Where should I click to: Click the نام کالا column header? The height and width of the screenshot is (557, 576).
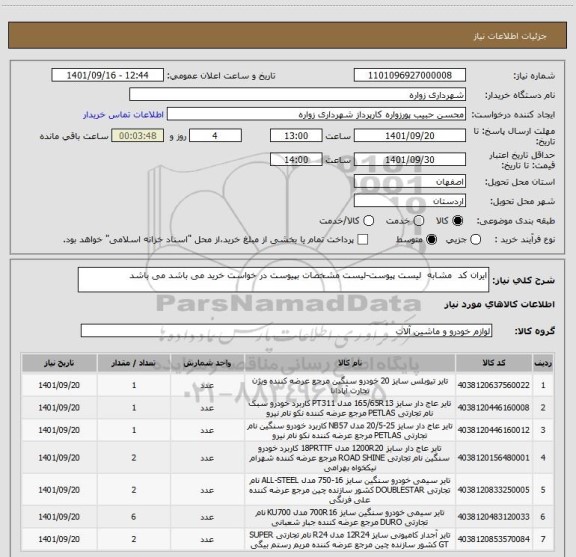350,363
